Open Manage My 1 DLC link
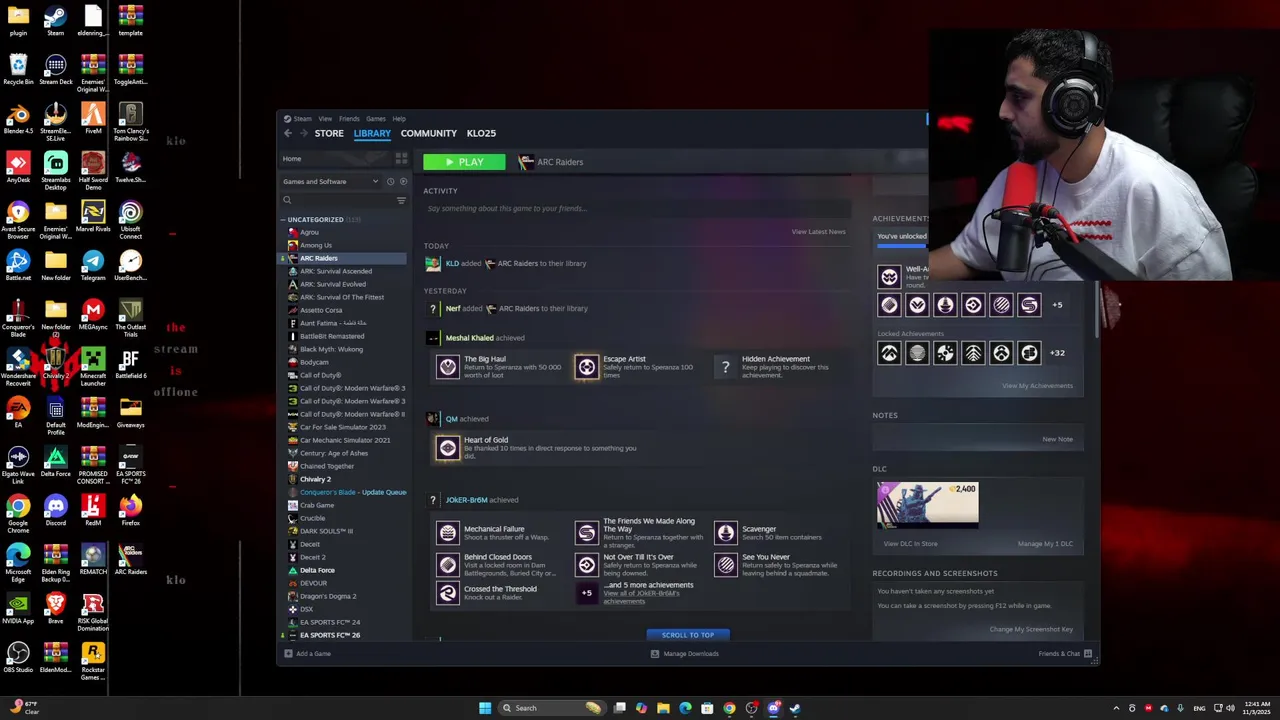1280x720 pixels. (x=1045, y=544)
